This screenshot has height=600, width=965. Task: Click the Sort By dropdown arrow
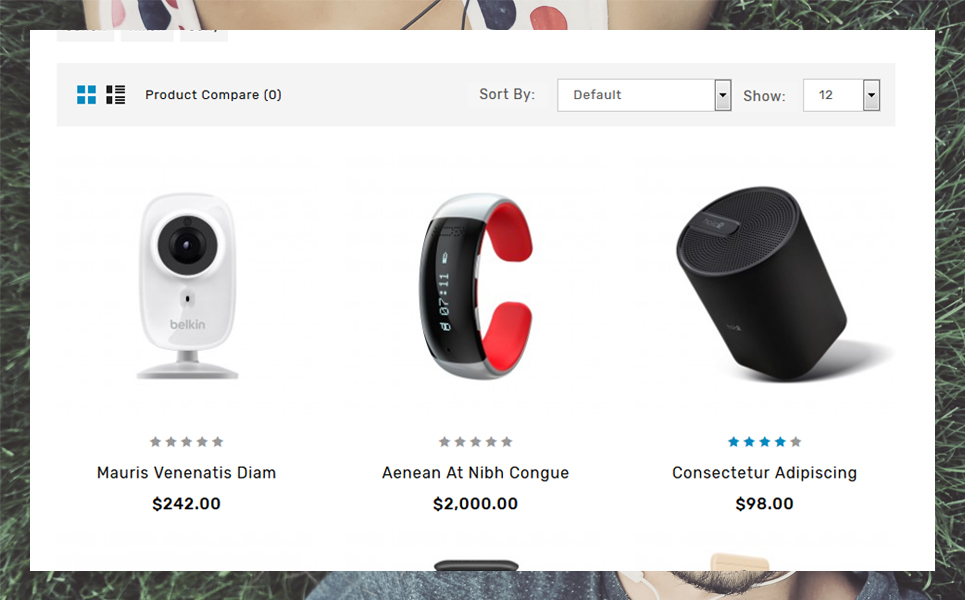click(723, 95)
